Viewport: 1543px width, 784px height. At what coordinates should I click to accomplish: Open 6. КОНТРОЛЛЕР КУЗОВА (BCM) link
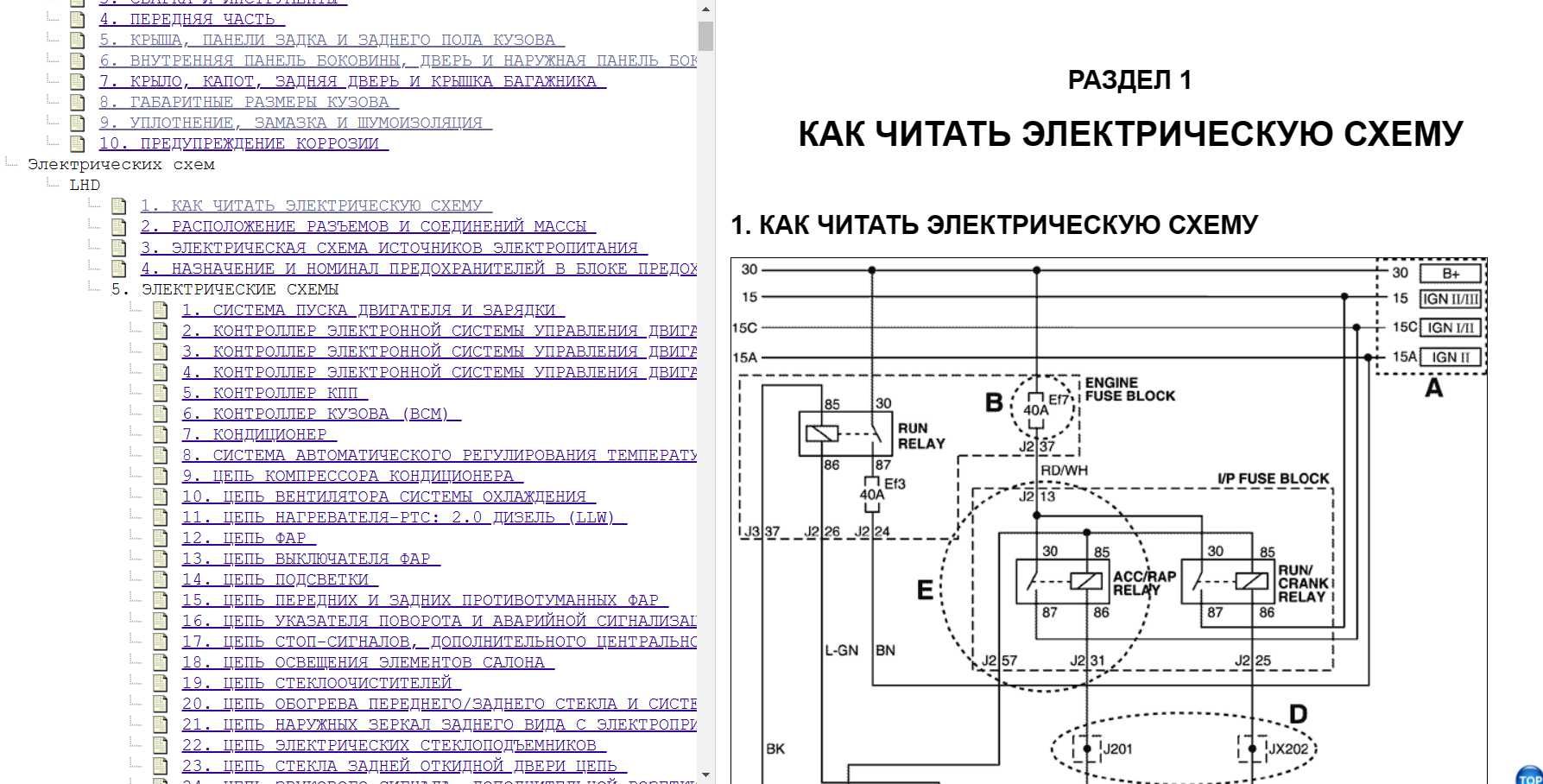click(x=321, y=414)
